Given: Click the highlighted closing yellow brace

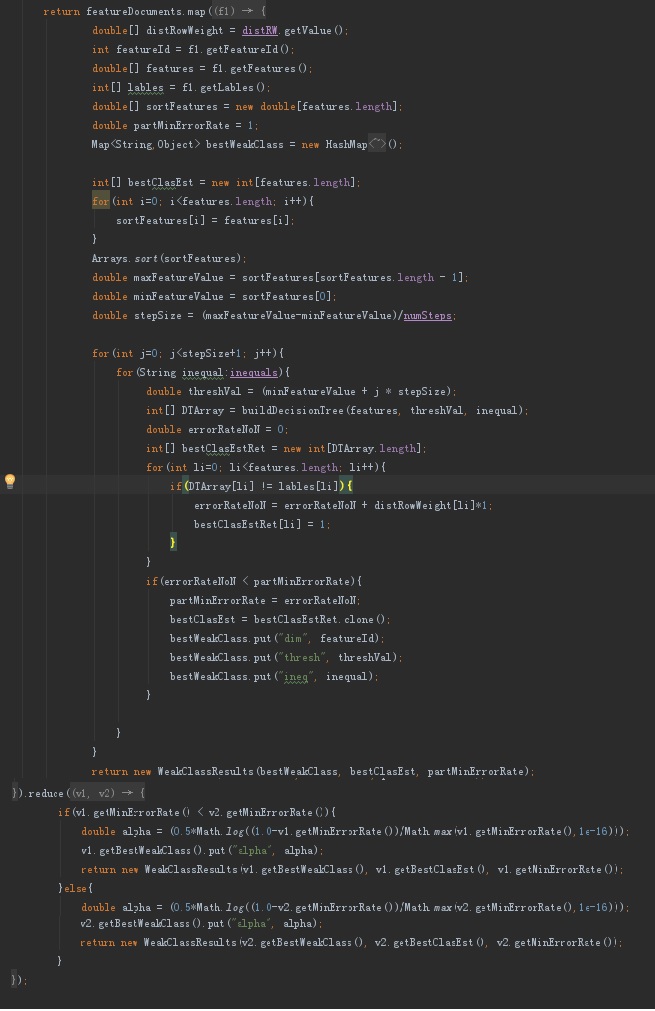Looking at the screenshot, I should tap(173, 542).
